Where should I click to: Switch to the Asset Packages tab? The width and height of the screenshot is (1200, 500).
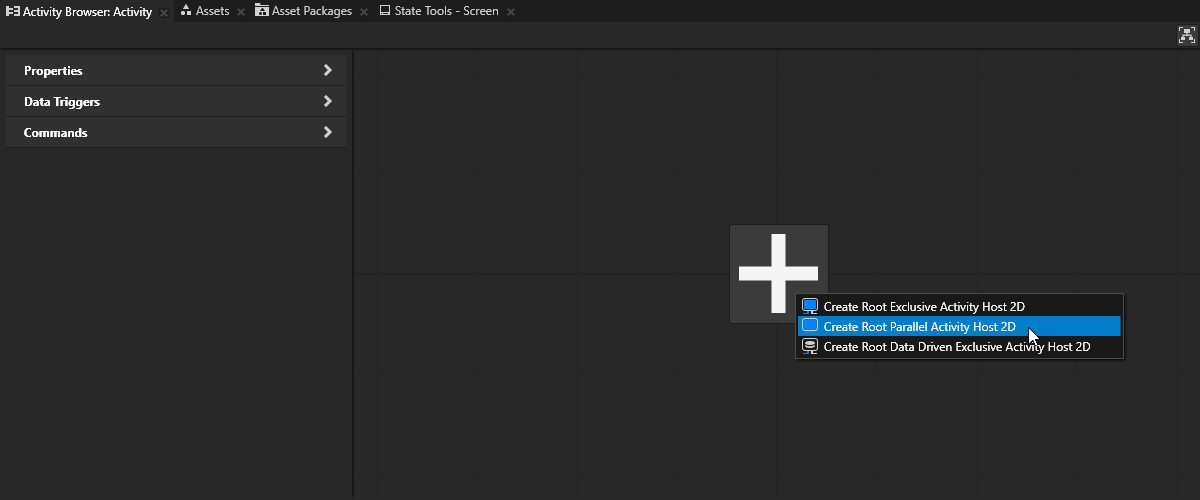click(x=311, y=11)
